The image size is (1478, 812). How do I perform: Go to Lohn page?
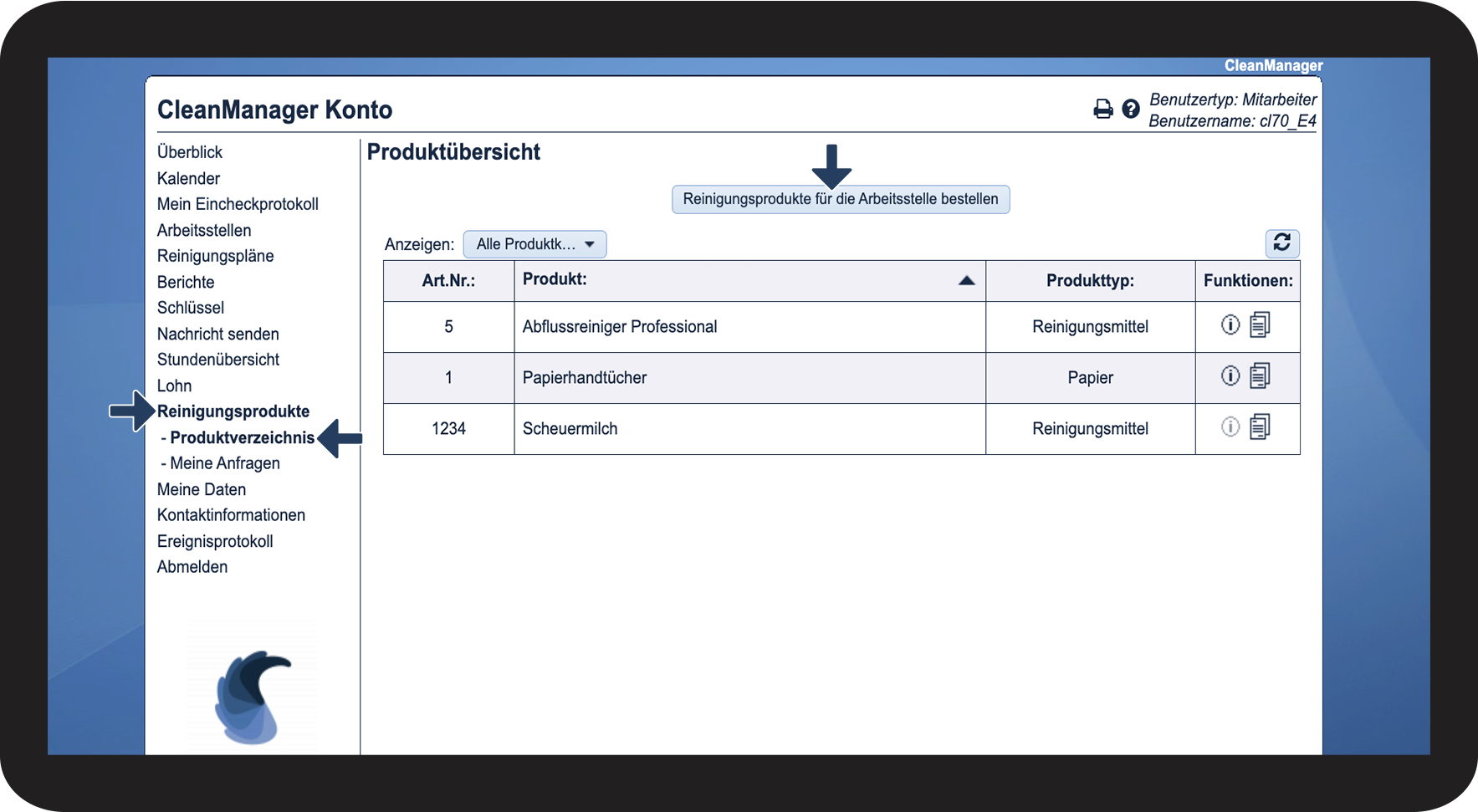coord(174,386)
